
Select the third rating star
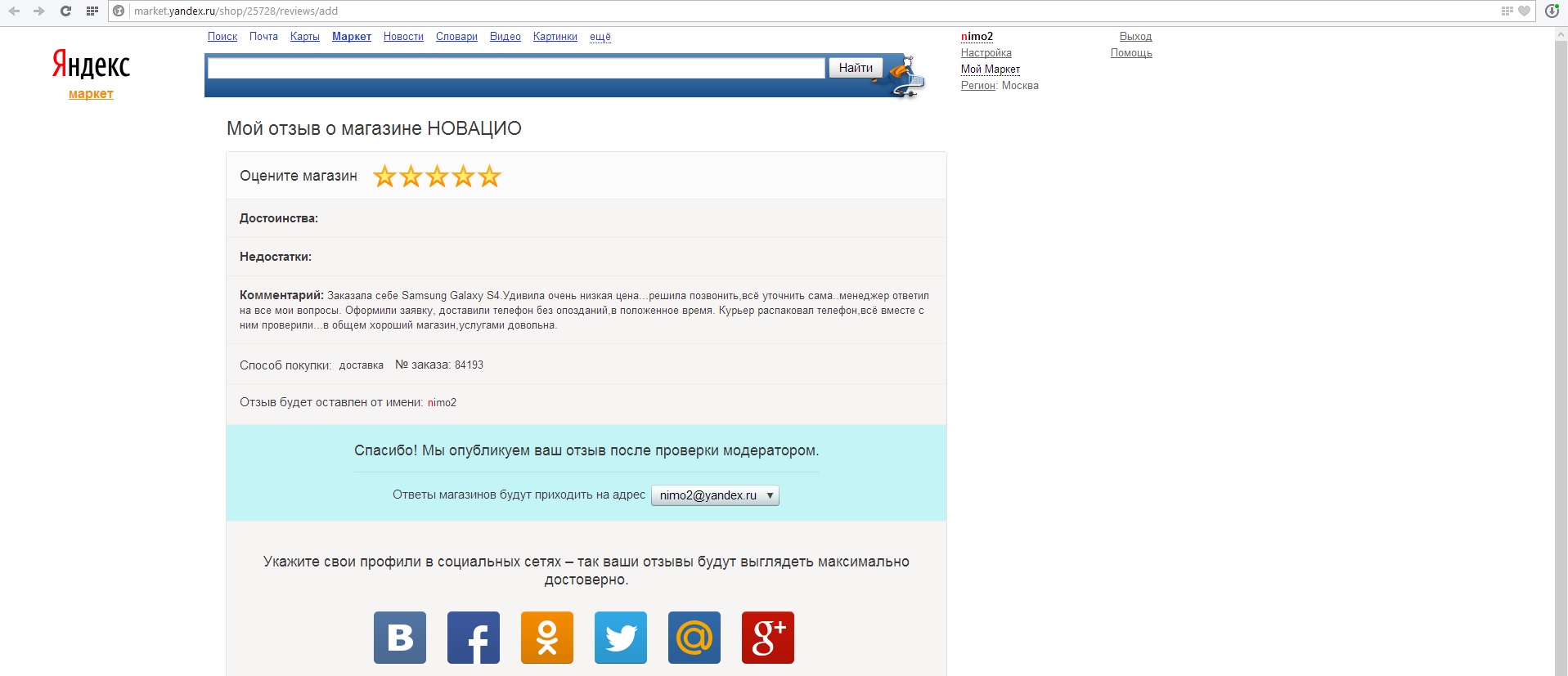(437, 176)
